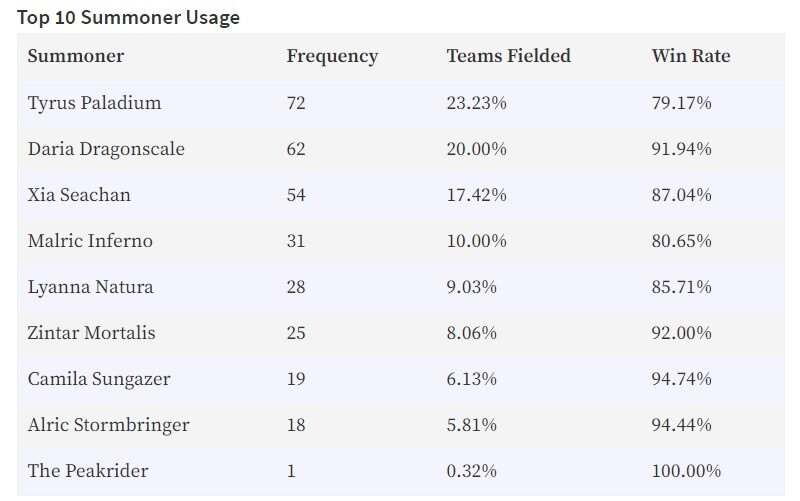Select the Tyrus Paladium row name
The height and width of the screenshot is (501, 800).
(x=94, y=103)
